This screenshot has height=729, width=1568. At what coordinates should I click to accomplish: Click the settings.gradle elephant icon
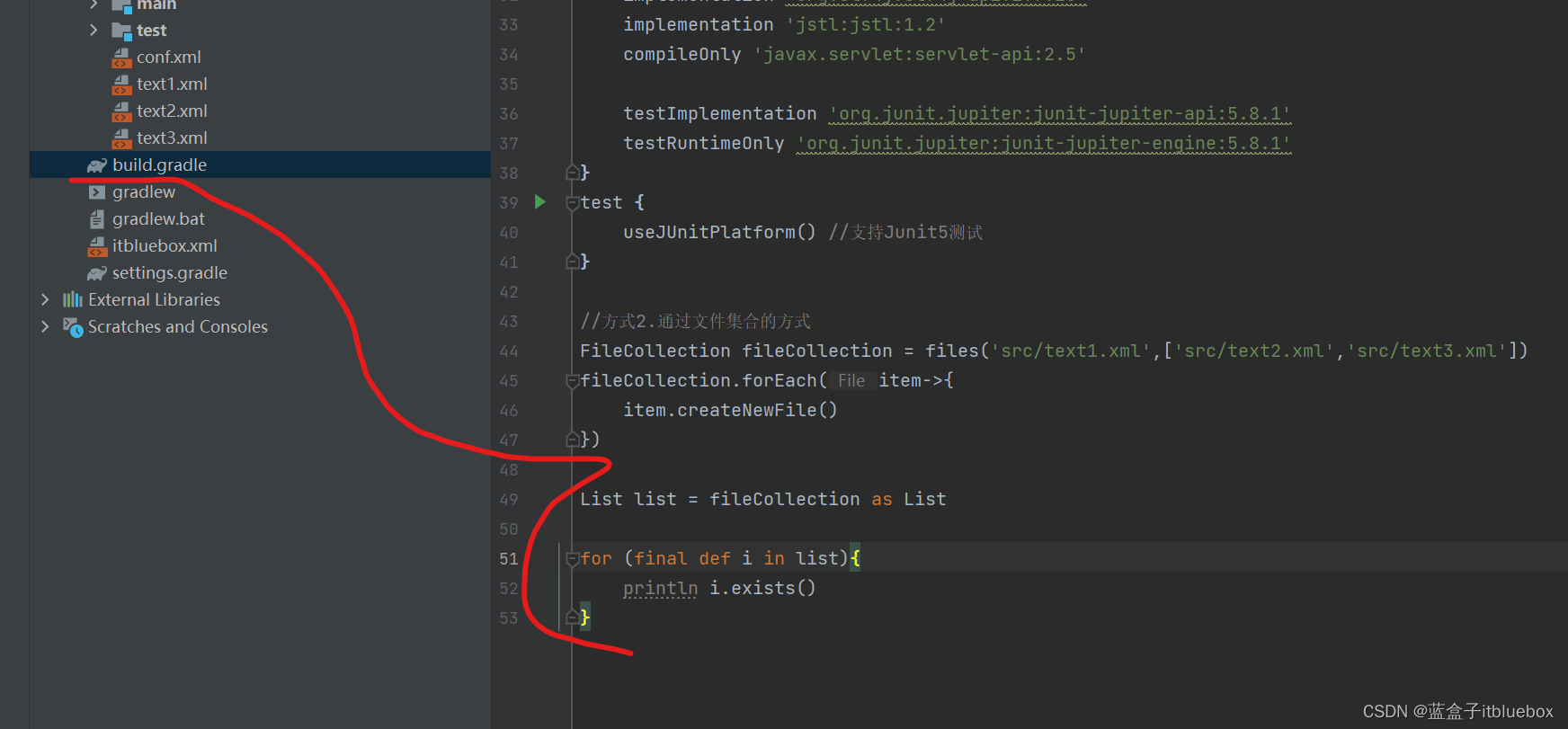96,273
